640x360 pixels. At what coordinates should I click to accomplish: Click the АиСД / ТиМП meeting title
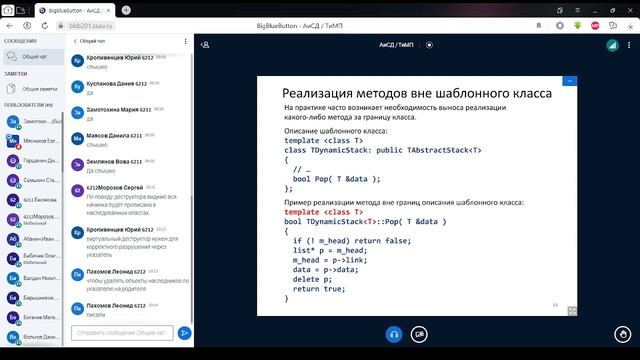(x=396, y=45)
